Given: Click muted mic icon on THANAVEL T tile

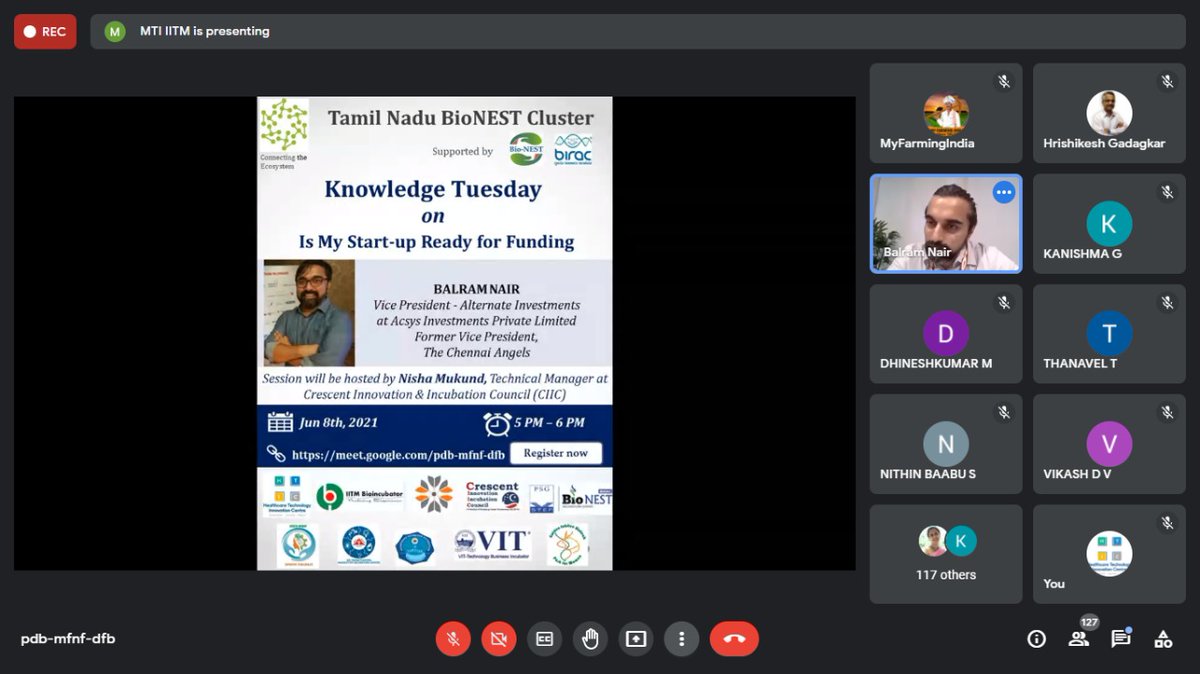Looking at the screenshot, I should point(1167,302).
